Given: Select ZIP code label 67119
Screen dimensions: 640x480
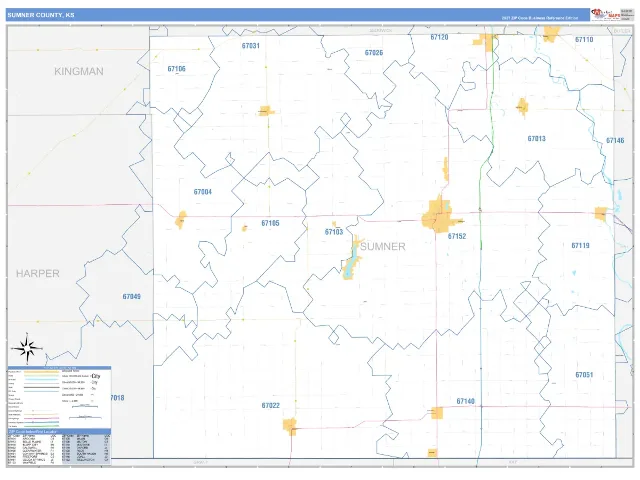Looking at the screenshot, I should [x=580, y=246].
